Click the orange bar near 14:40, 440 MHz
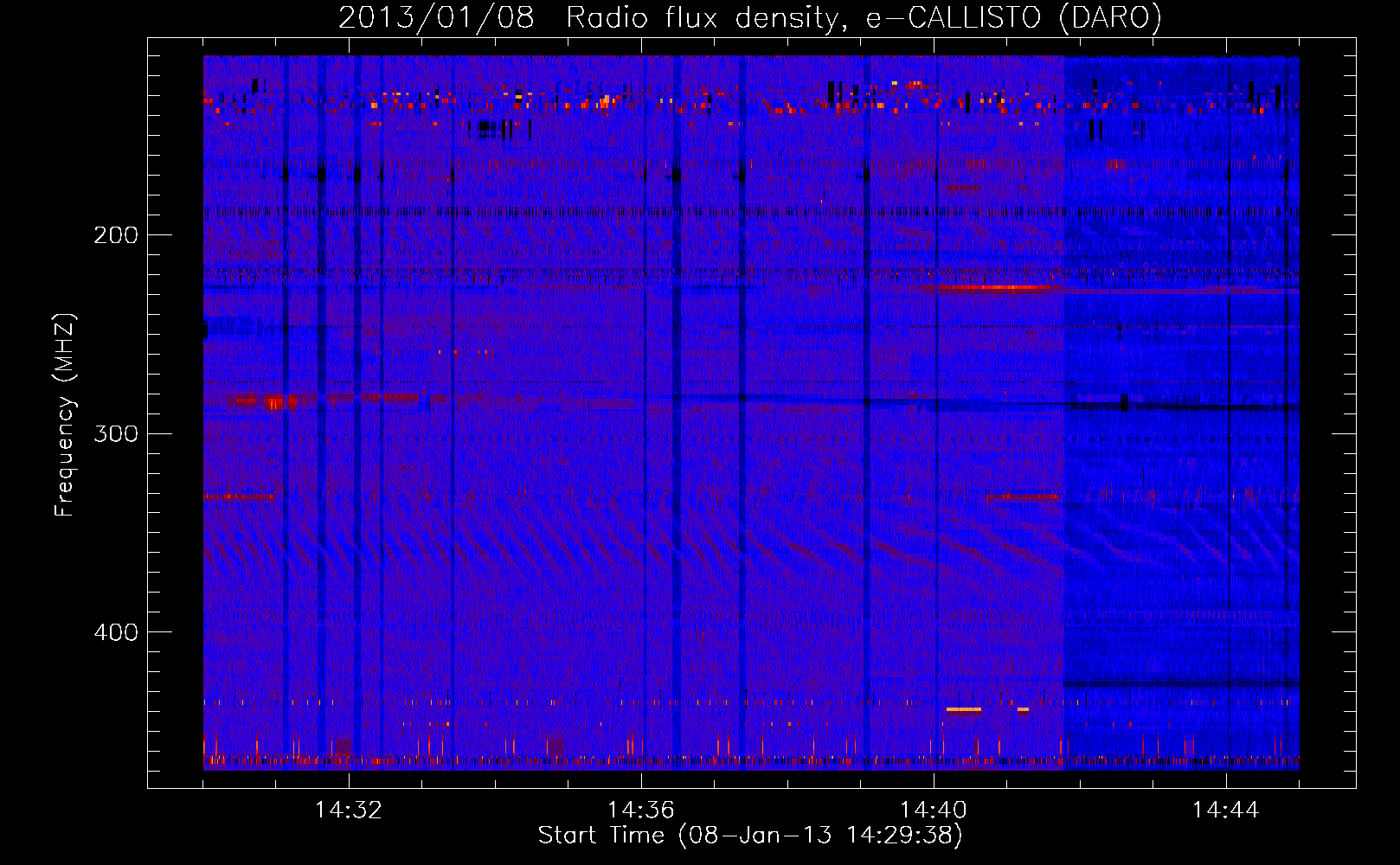The image size is (1400, 865). pyautogui.click(x=964, y=709)
